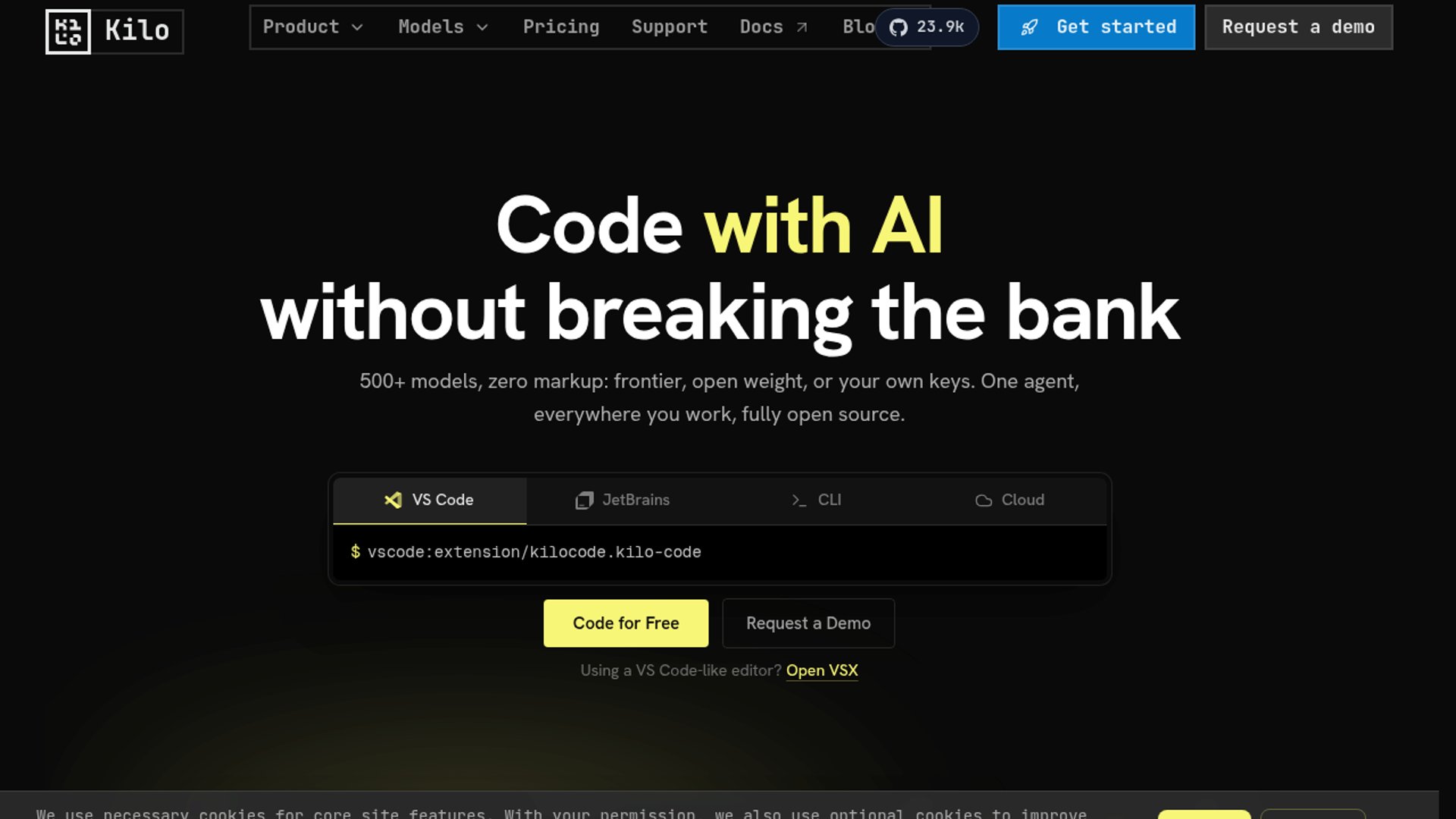Click the CLI terminal prompt icon

coord(799,500)
